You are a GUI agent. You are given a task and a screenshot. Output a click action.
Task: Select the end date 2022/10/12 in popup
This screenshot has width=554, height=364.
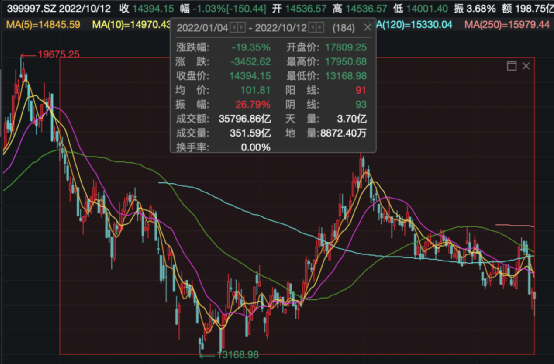point(281,28)
